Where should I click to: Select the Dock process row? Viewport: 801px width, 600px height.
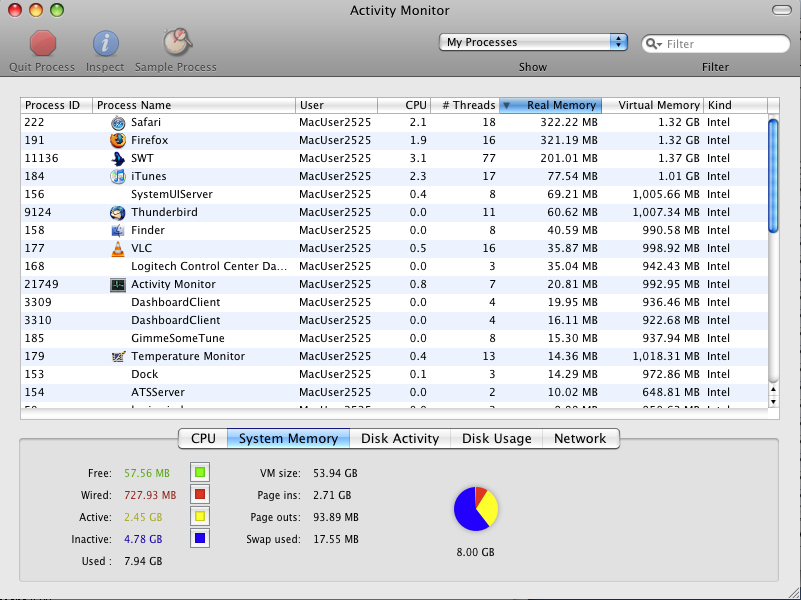point(394,374)
